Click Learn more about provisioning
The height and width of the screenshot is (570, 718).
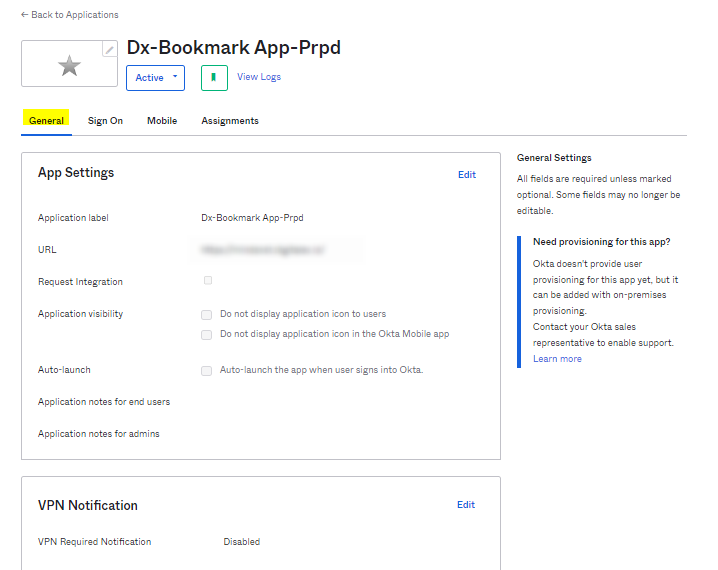coord(557,359)
